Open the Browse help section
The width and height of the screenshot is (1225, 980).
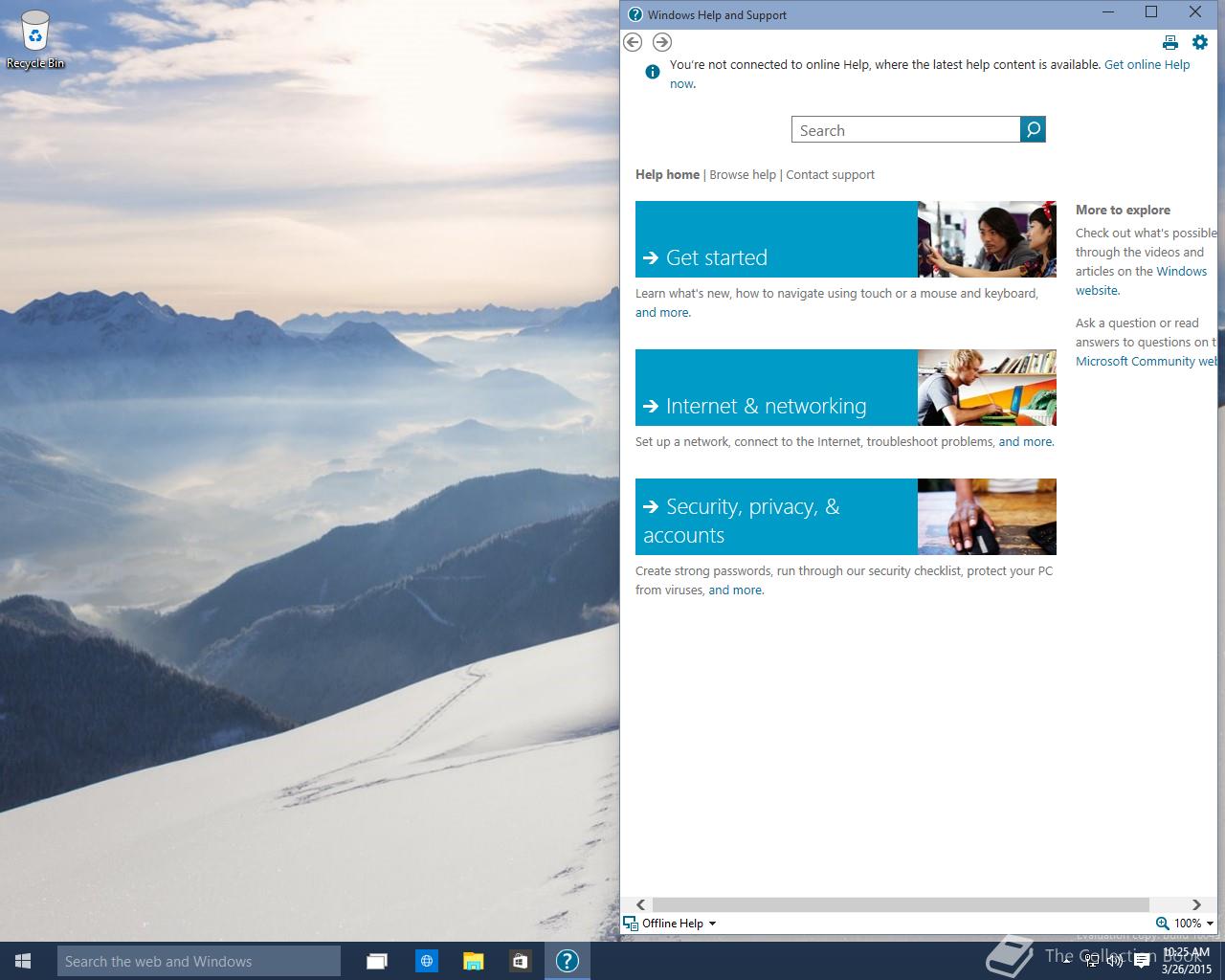click(x=743, y=174)
